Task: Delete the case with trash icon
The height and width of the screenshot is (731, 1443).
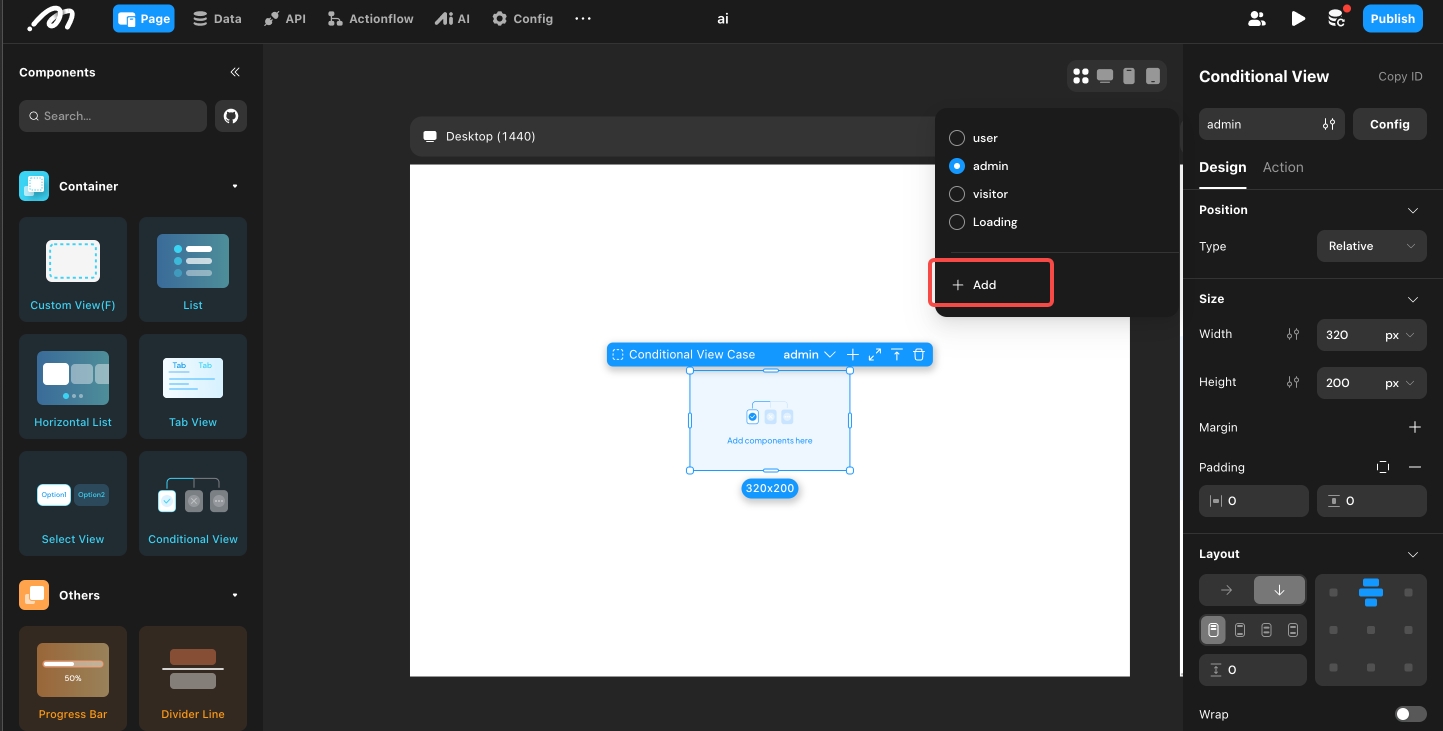Action: click(919, 354)
